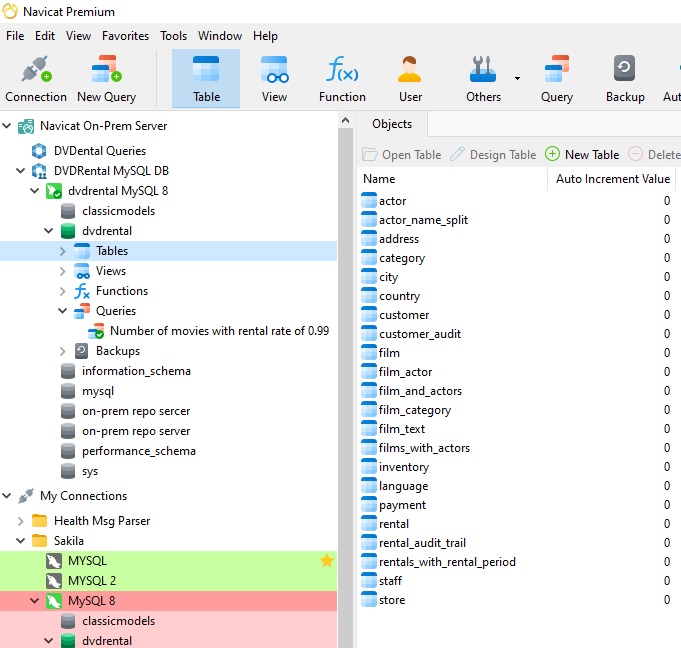The image size is (681, 648).
Task: Select the DVDRental MySQL DB project icon
Action: 39,171
